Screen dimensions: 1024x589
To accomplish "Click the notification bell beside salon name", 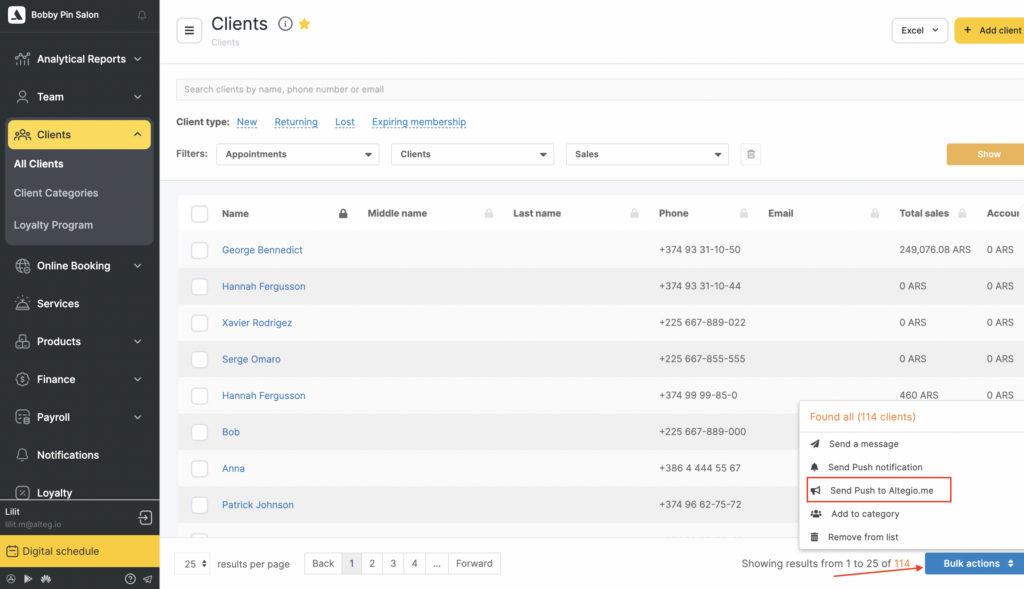I will tap(141, 16).
